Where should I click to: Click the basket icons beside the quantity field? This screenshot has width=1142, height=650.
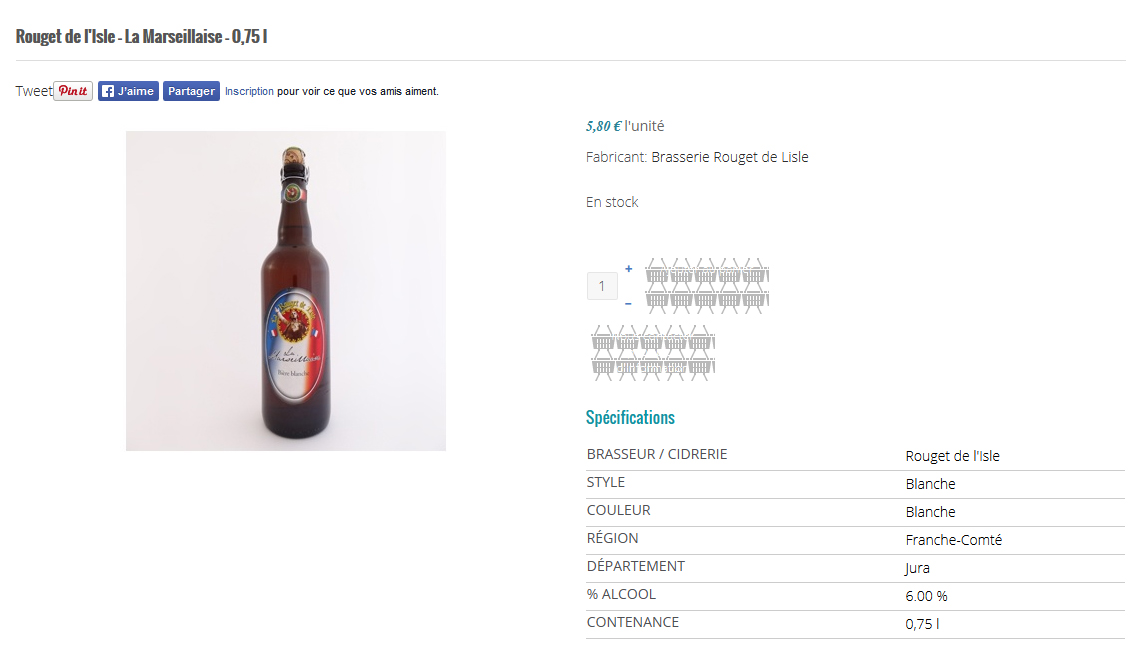707,285
